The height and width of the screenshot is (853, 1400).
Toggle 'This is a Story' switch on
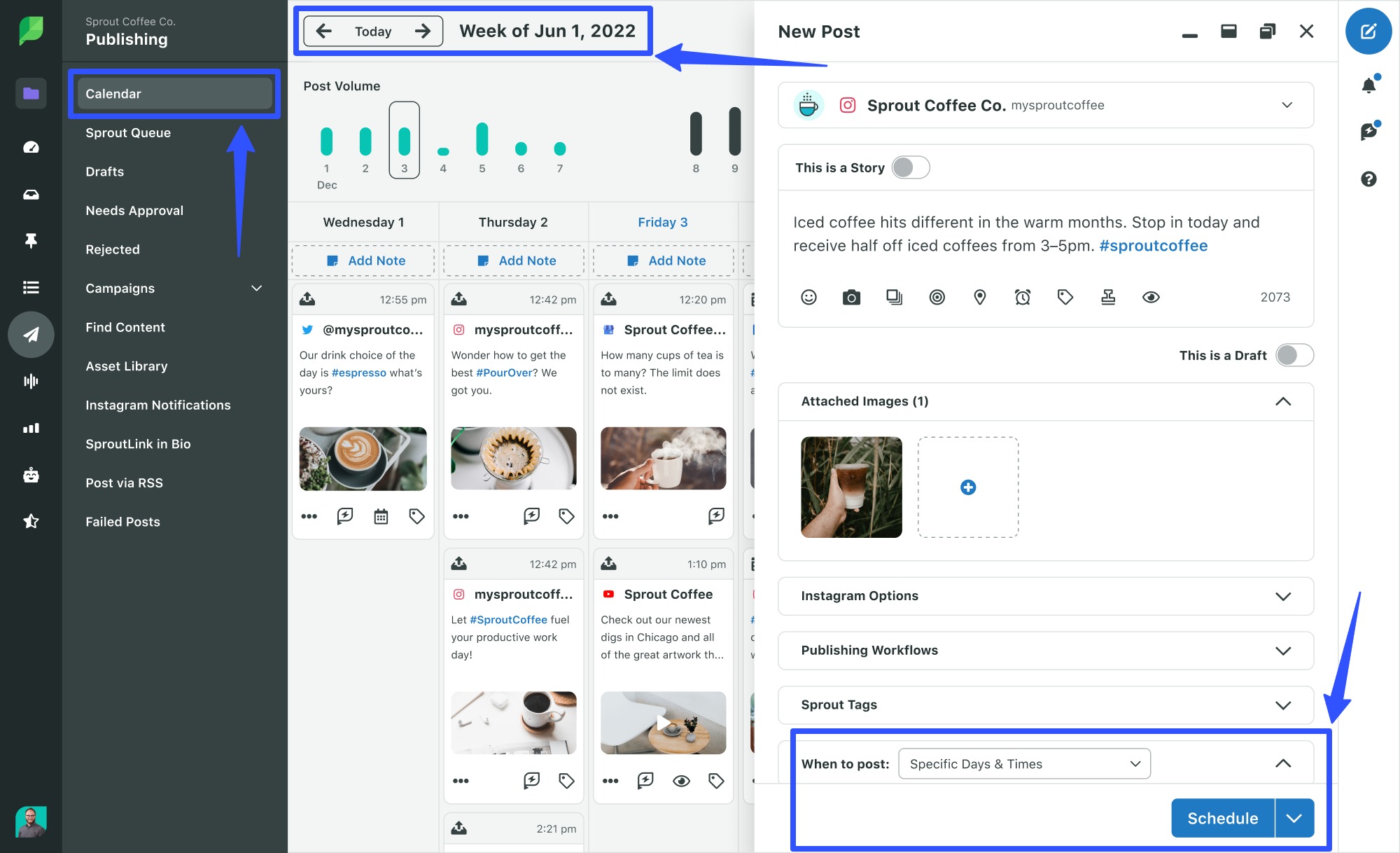click(910, 167)
